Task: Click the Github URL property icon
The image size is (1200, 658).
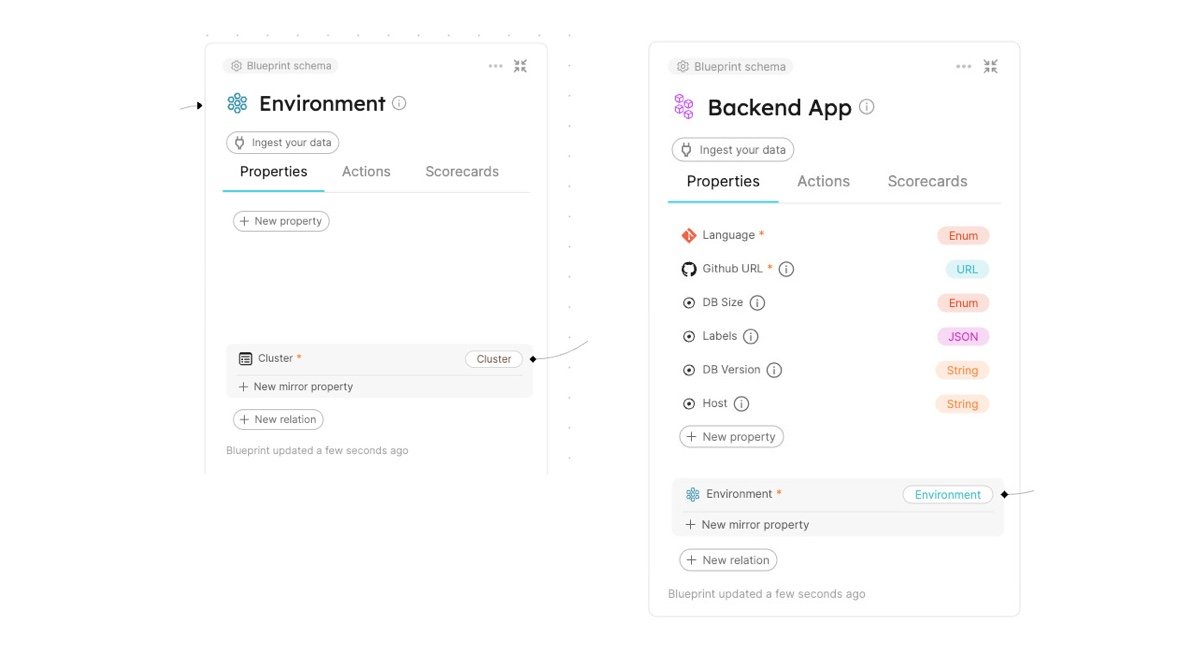Action: click(x=689, y=269)
